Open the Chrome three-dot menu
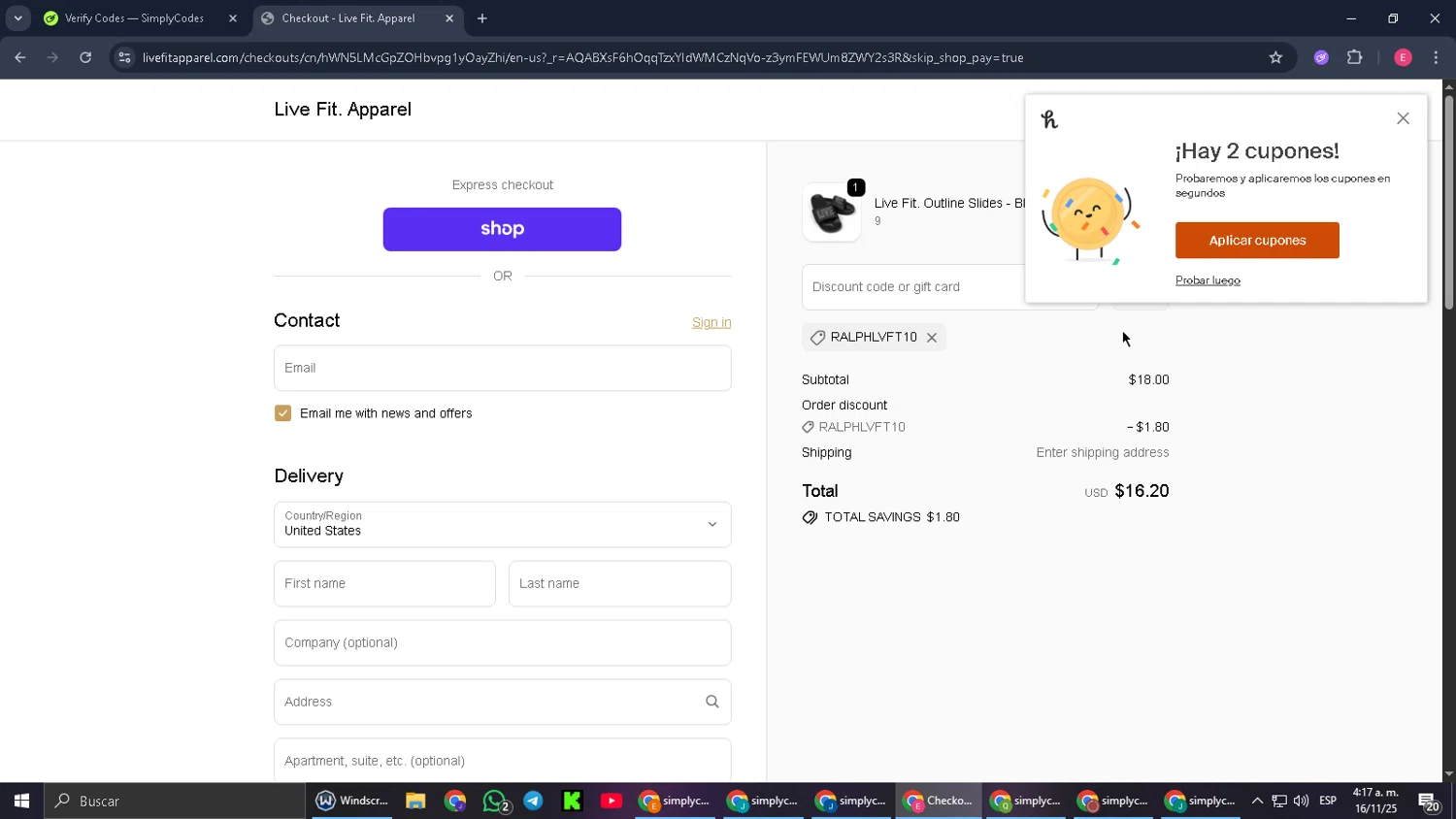Viewport: 1456px width, 819px height. 1436,58
